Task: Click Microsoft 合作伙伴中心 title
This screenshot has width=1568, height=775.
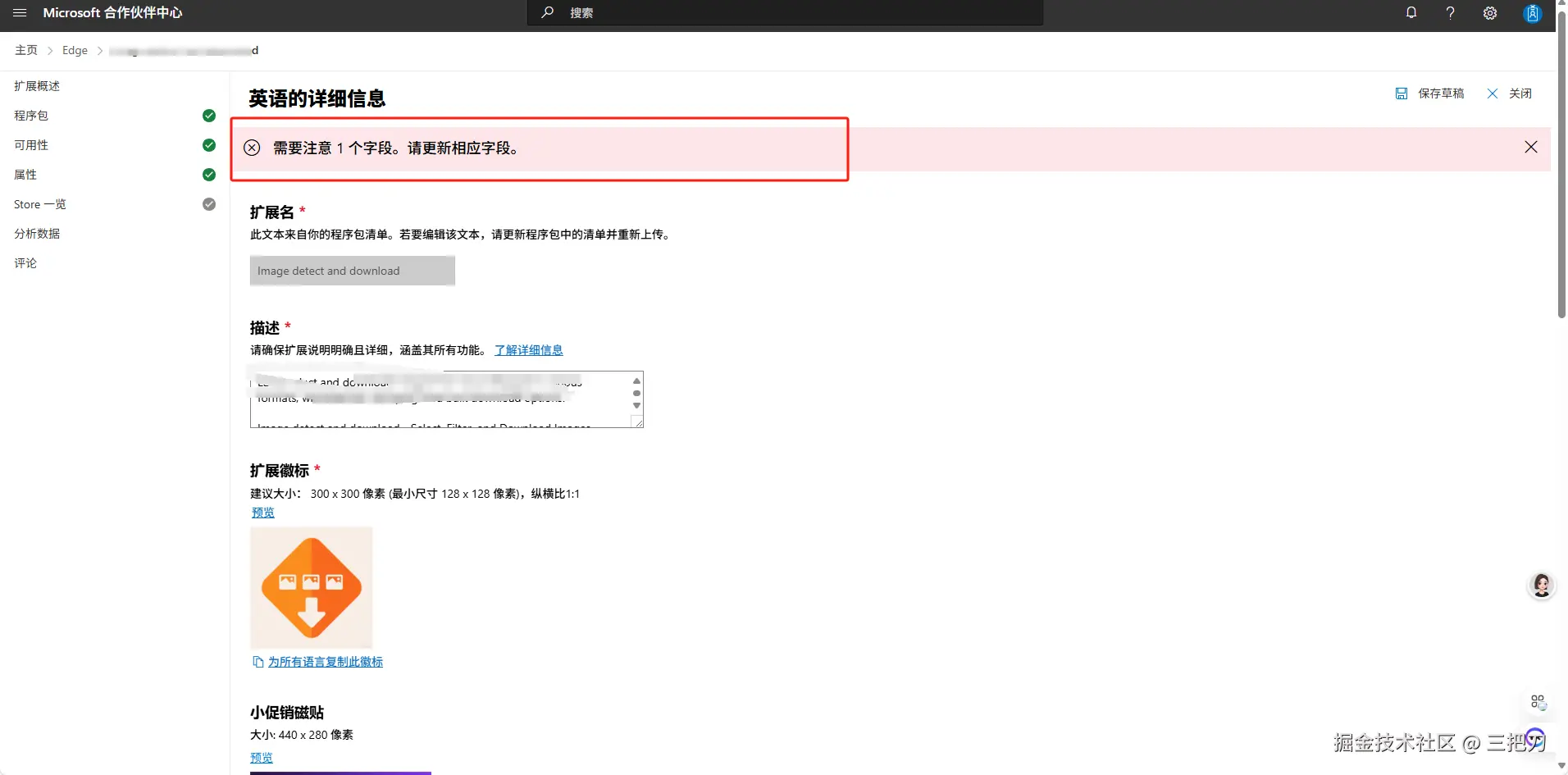Action: click(x=113, y=13)
